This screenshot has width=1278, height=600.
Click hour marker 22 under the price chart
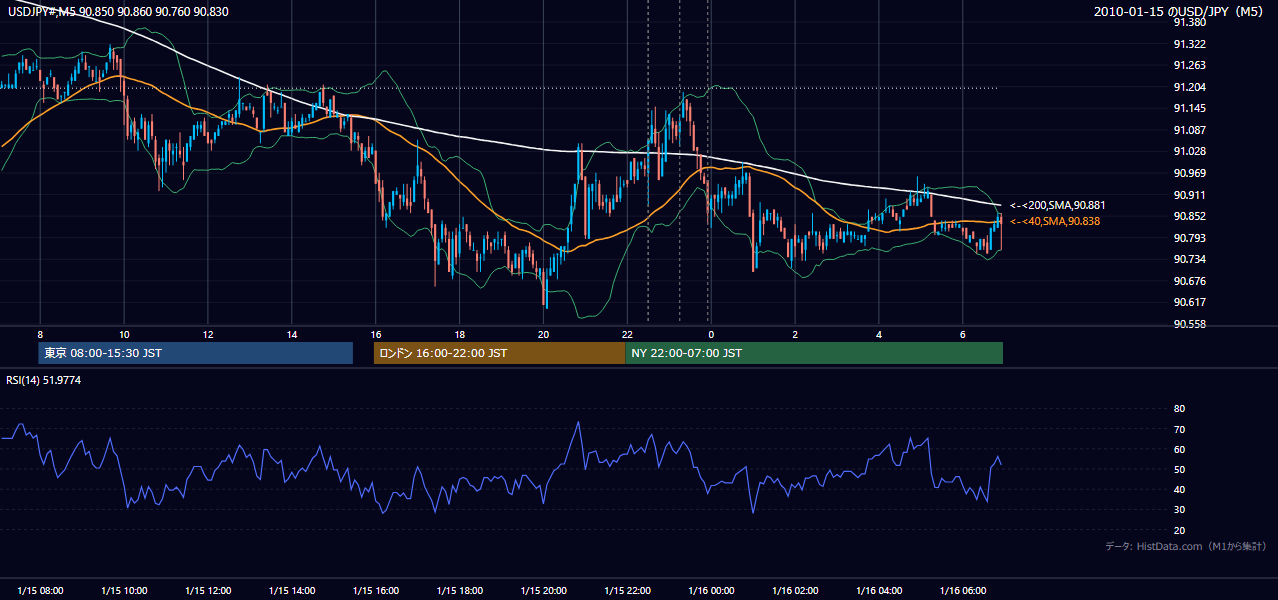pos(627,334)
